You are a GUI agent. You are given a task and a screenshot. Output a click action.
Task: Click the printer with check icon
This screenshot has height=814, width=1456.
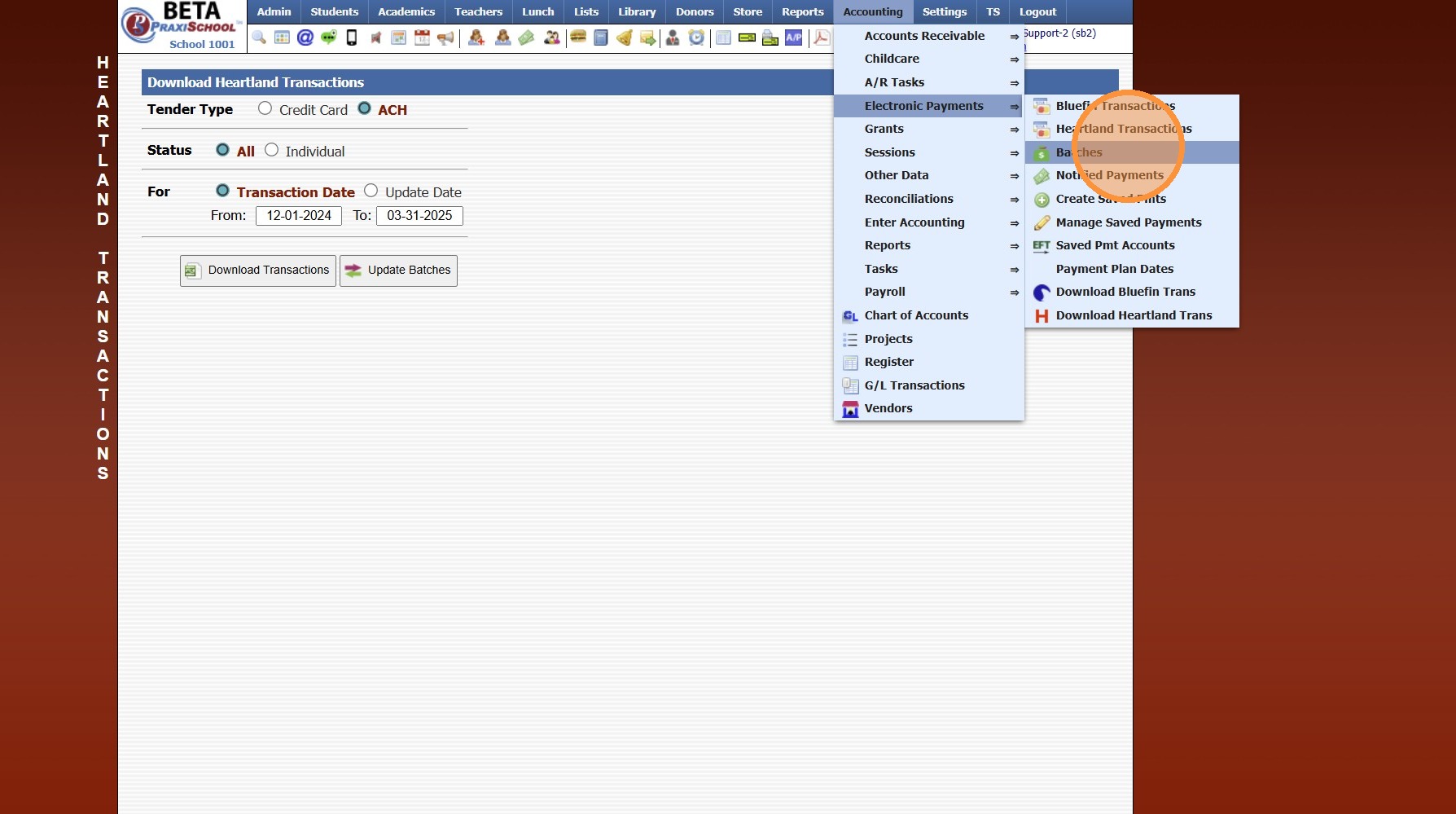pyautogui.click(x=770, y=37)
